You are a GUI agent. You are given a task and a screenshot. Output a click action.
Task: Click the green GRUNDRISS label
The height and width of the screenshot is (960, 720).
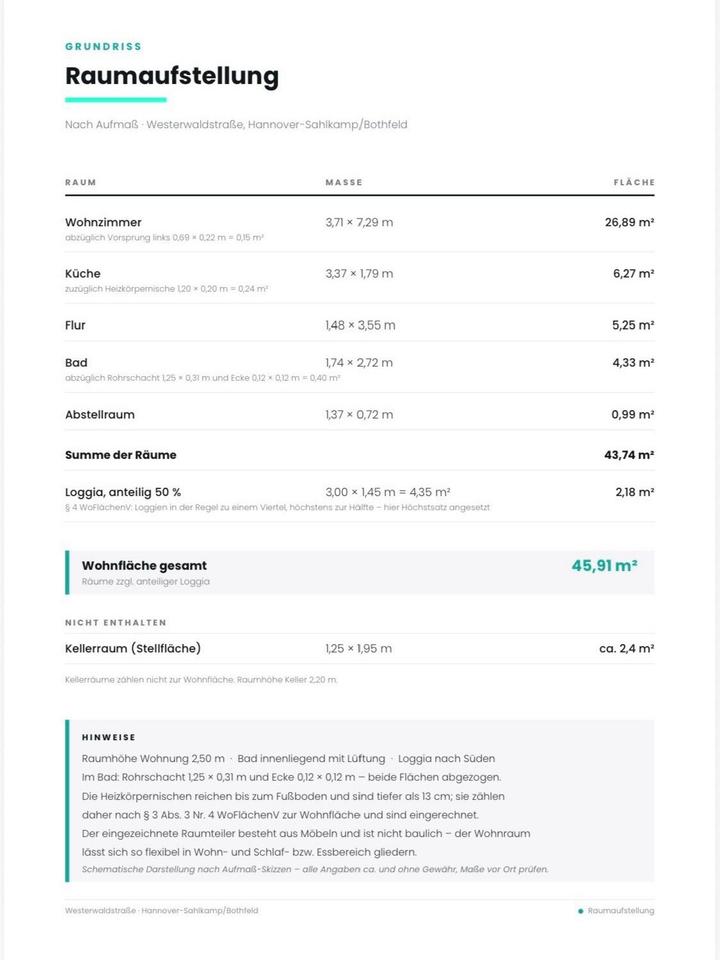[103, 47]
